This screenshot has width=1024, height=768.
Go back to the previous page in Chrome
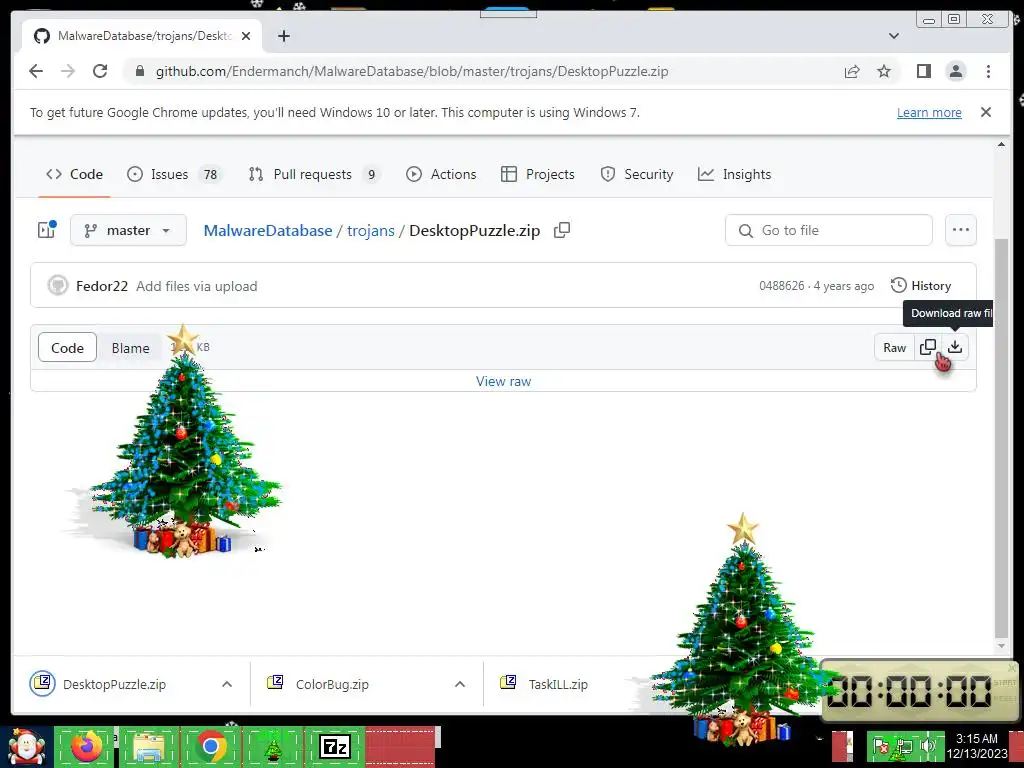point(36,71)
